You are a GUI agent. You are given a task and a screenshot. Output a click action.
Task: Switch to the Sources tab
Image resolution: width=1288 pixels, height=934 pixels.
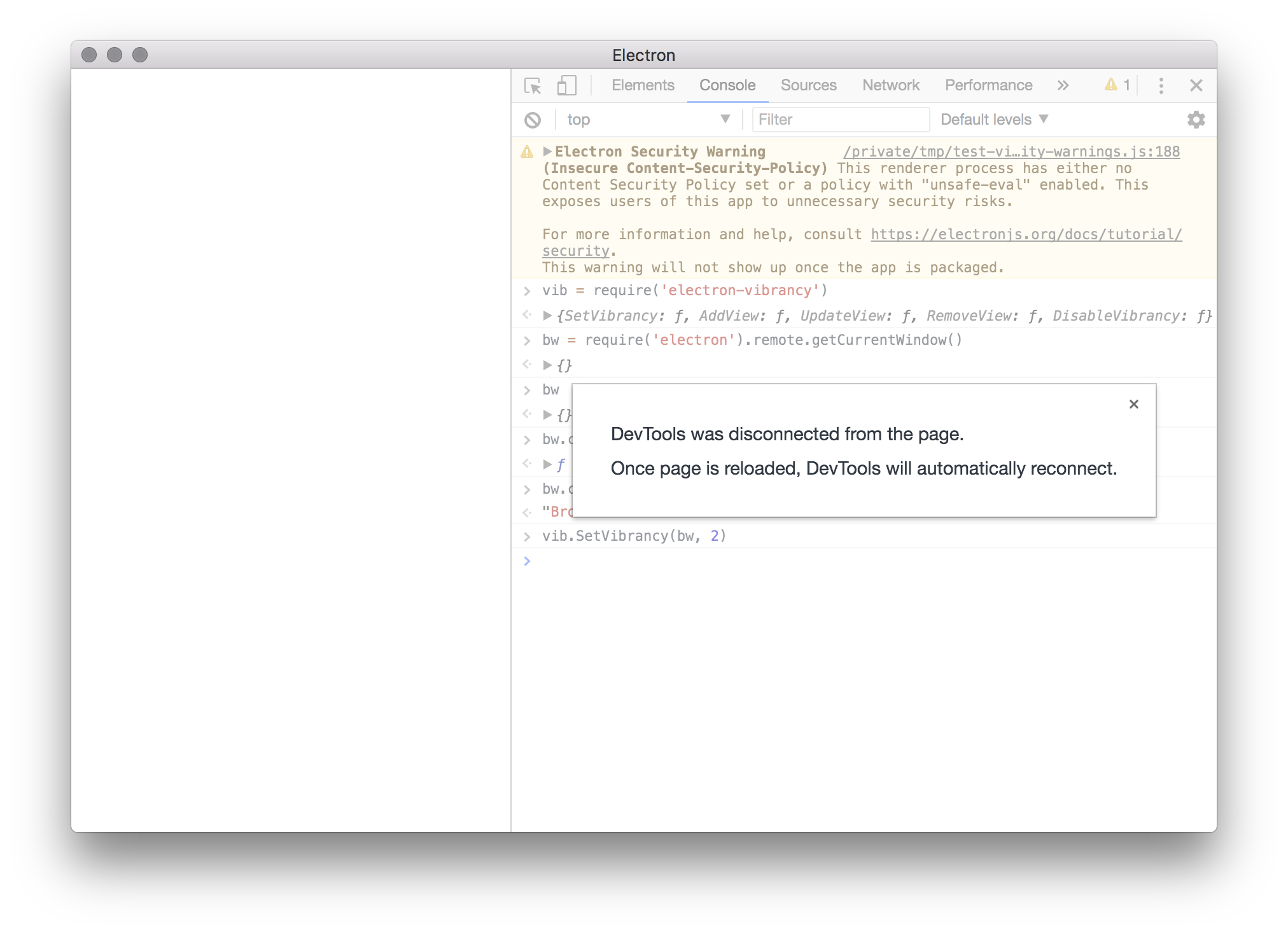[x=808, y=85]
